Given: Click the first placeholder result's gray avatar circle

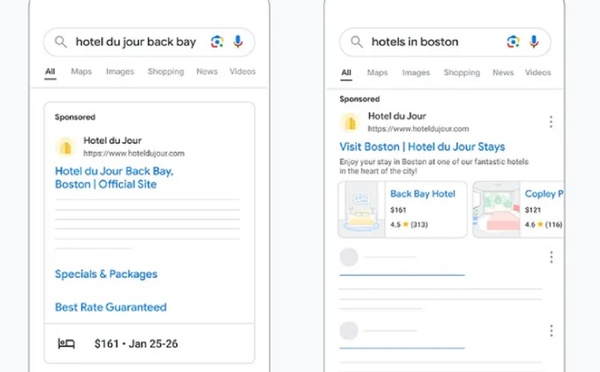Looking at the screenshot, I should 349,257.
